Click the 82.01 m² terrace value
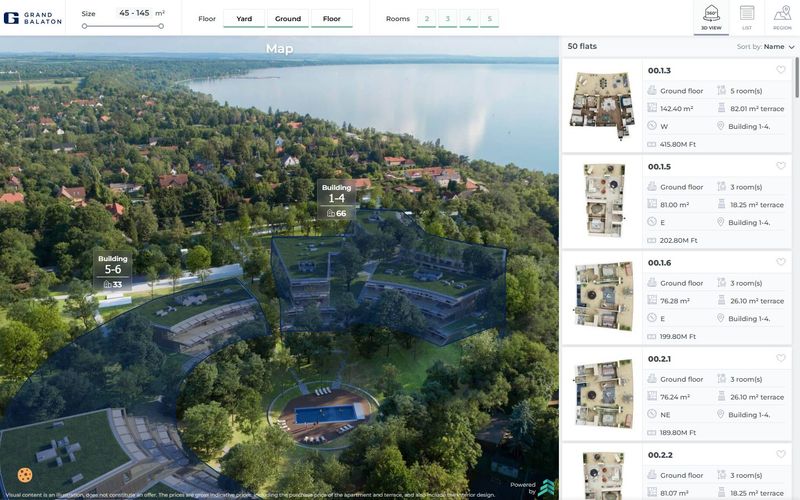Screen dimensions: 800x500 [x=757, y=109]
